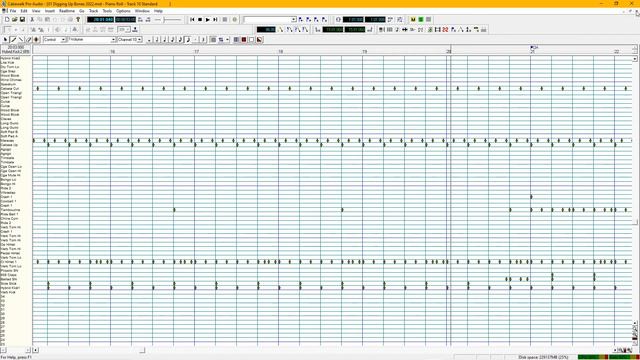This screenshot has width=640, height=360.
Task: Open the Insert menu
Action: click(49, 11)
